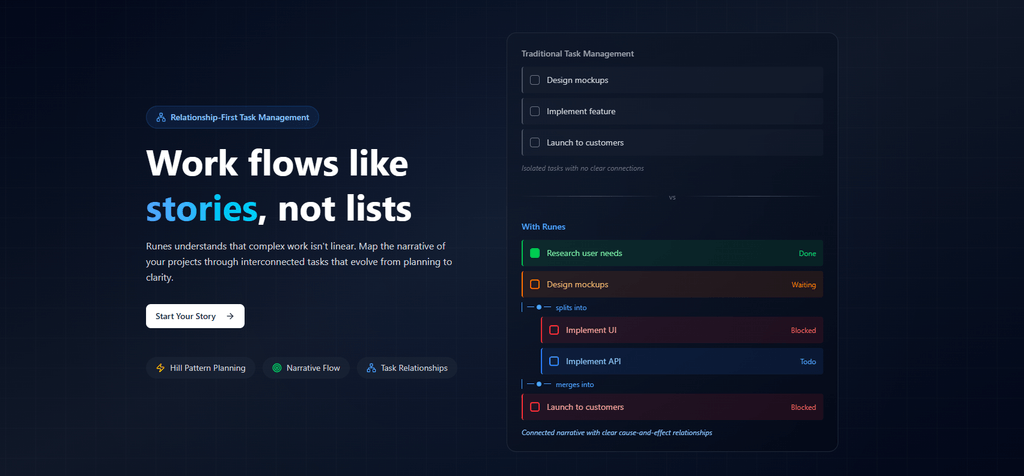Check the Design mockups box under Traditional
The image size is (1024, 476).
coord(535,80)
